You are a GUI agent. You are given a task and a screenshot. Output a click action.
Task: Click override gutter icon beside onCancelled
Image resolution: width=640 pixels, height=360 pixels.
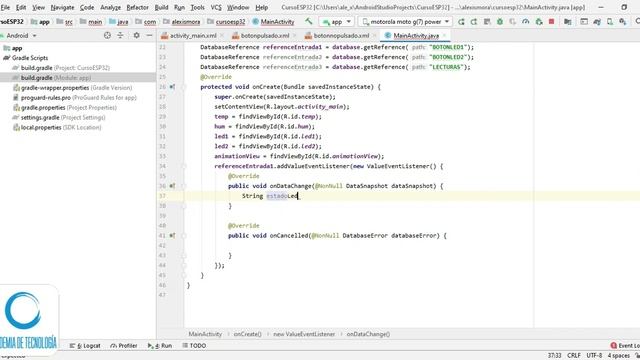[x=172, y=236]
